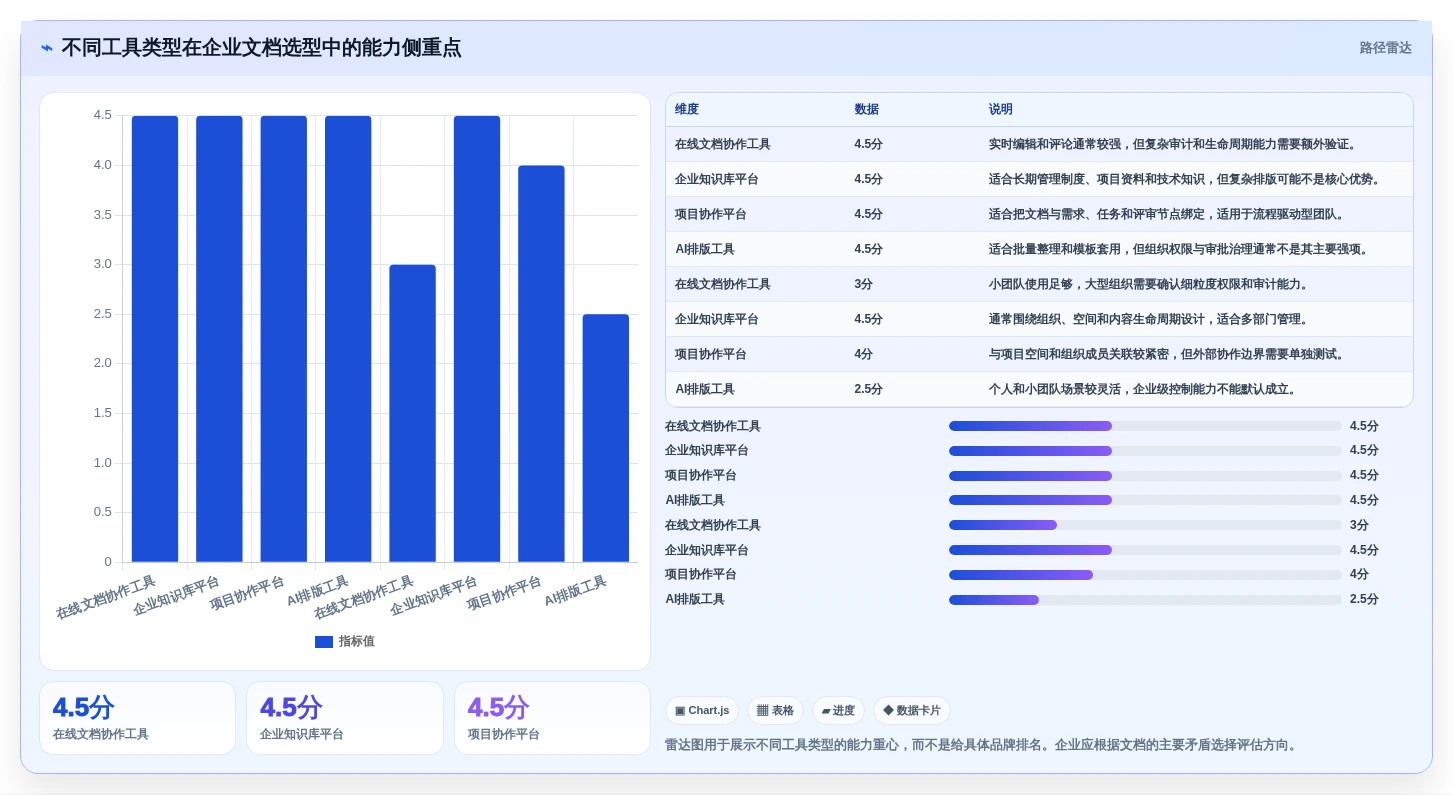Click the 0 tick label on the y-axis
The image size is (1453, 795).
[108, 562]
